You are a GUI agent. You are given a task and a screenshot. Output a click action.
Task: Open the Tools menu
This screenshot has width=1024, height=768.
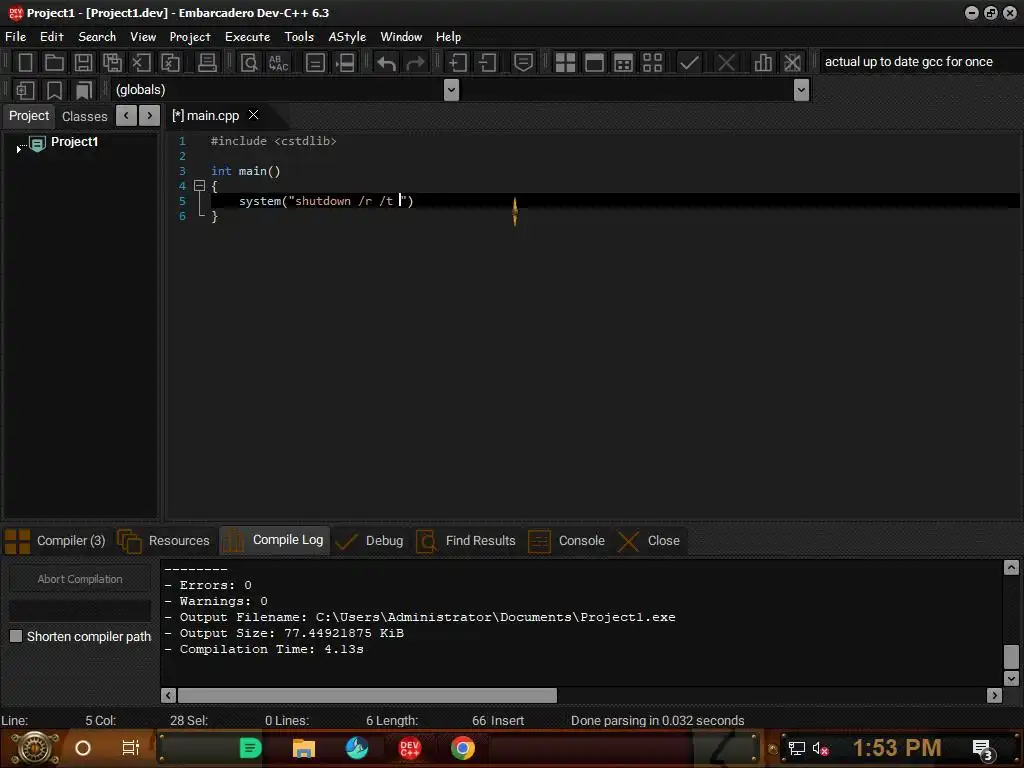click(x=299, y=37)
